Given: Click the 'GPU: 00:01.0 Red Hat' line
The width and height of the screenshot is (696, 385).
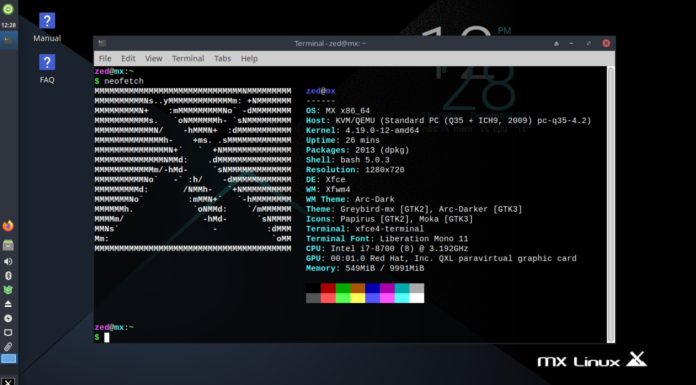Looking at the screenshot, I should [x=441, y=258].
